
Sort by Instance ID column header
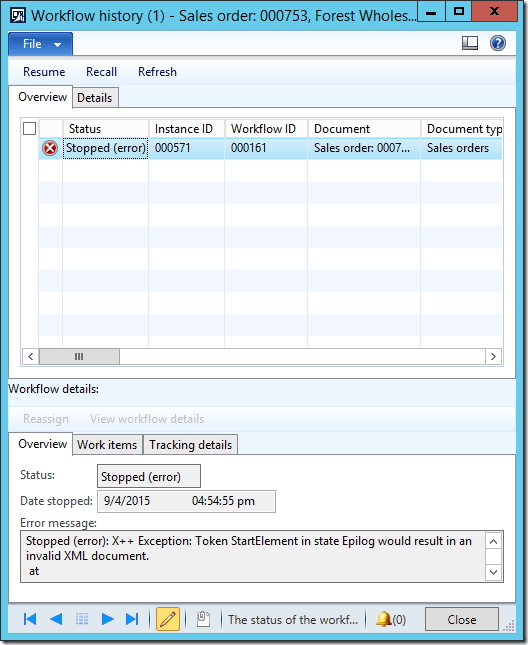(x=186, y=129)
